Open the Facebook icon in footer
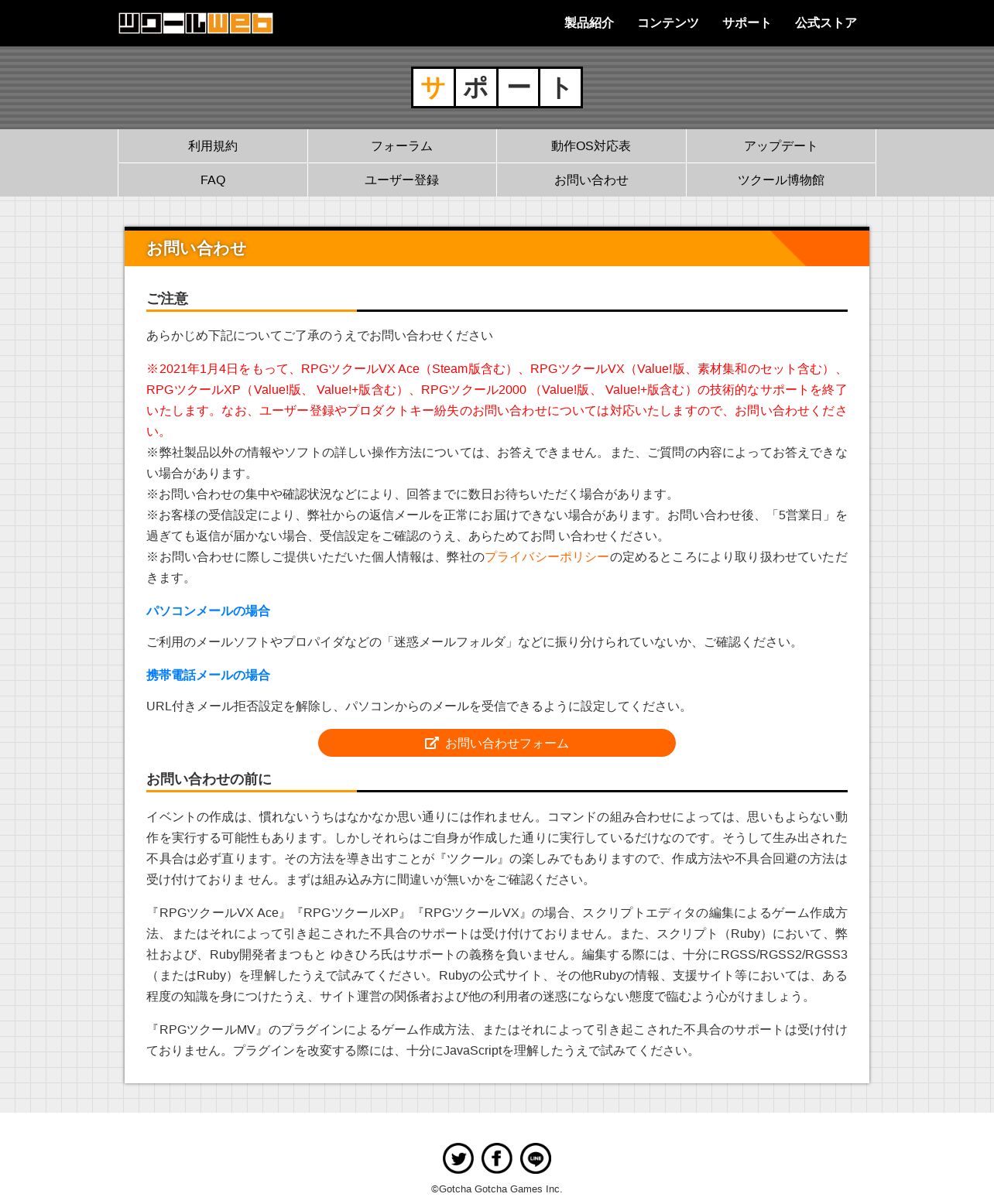The image size is (994, 1204). tap(497, 1158)
